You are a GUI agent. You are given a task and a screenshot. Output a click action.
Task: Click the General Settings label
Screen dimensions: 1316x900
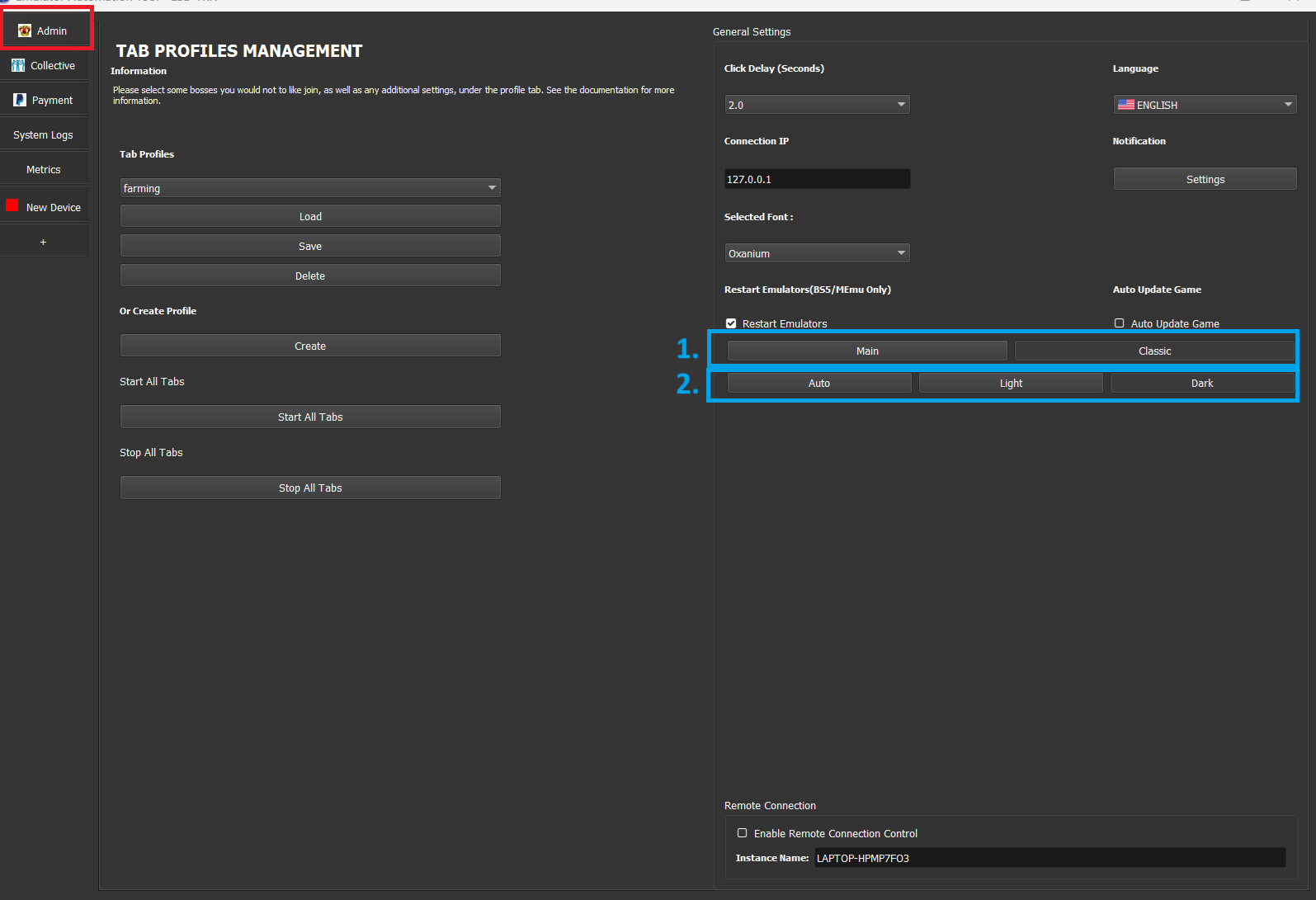coord(752,31)
